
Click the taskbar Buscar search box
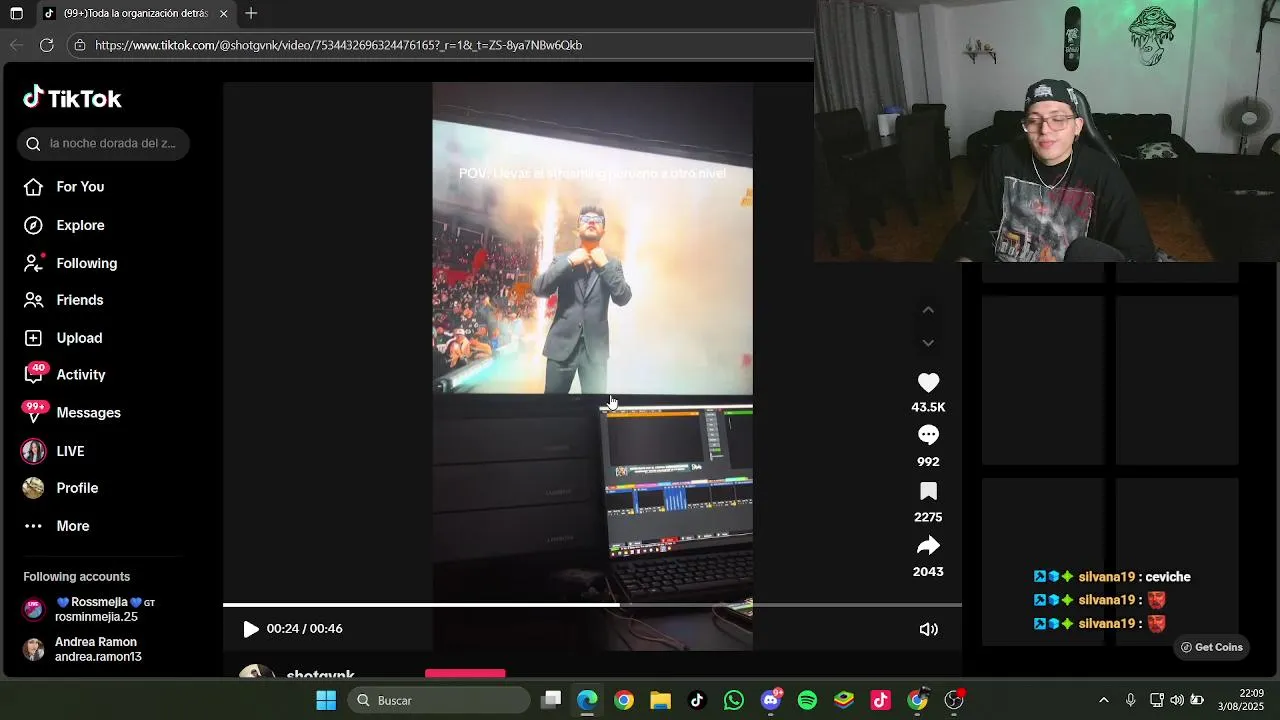tap(439, 700)
